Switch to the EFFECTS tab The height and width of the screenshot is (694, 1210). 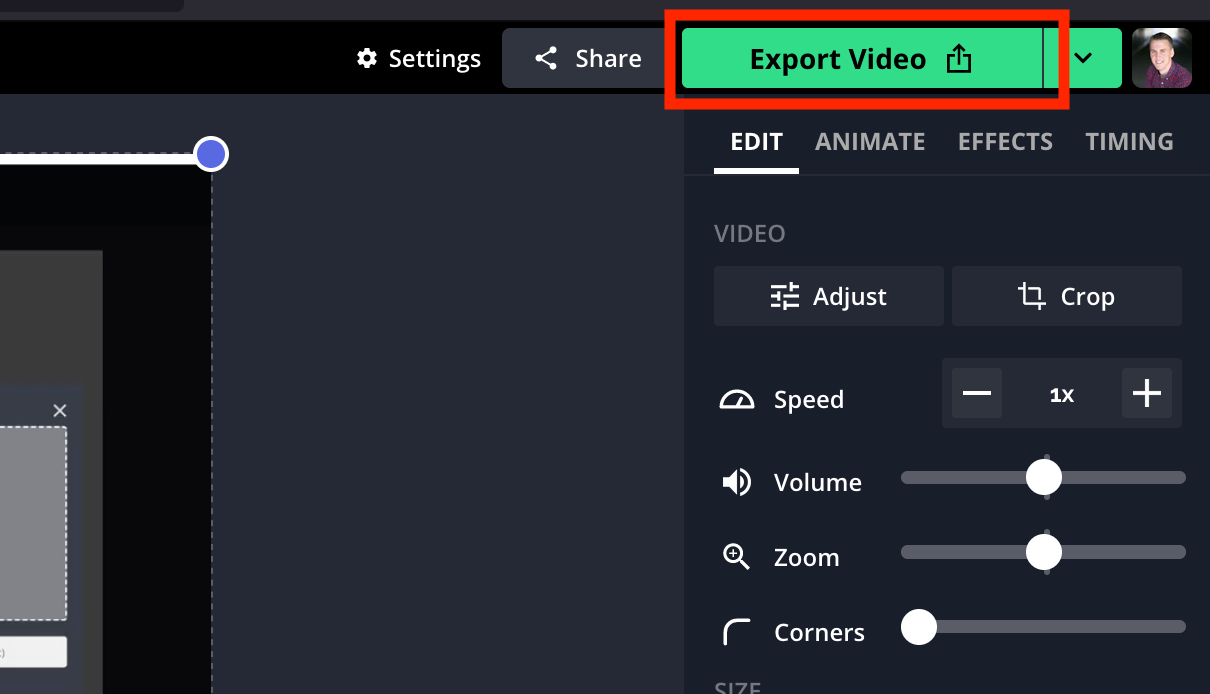(x=1005, y=141)
